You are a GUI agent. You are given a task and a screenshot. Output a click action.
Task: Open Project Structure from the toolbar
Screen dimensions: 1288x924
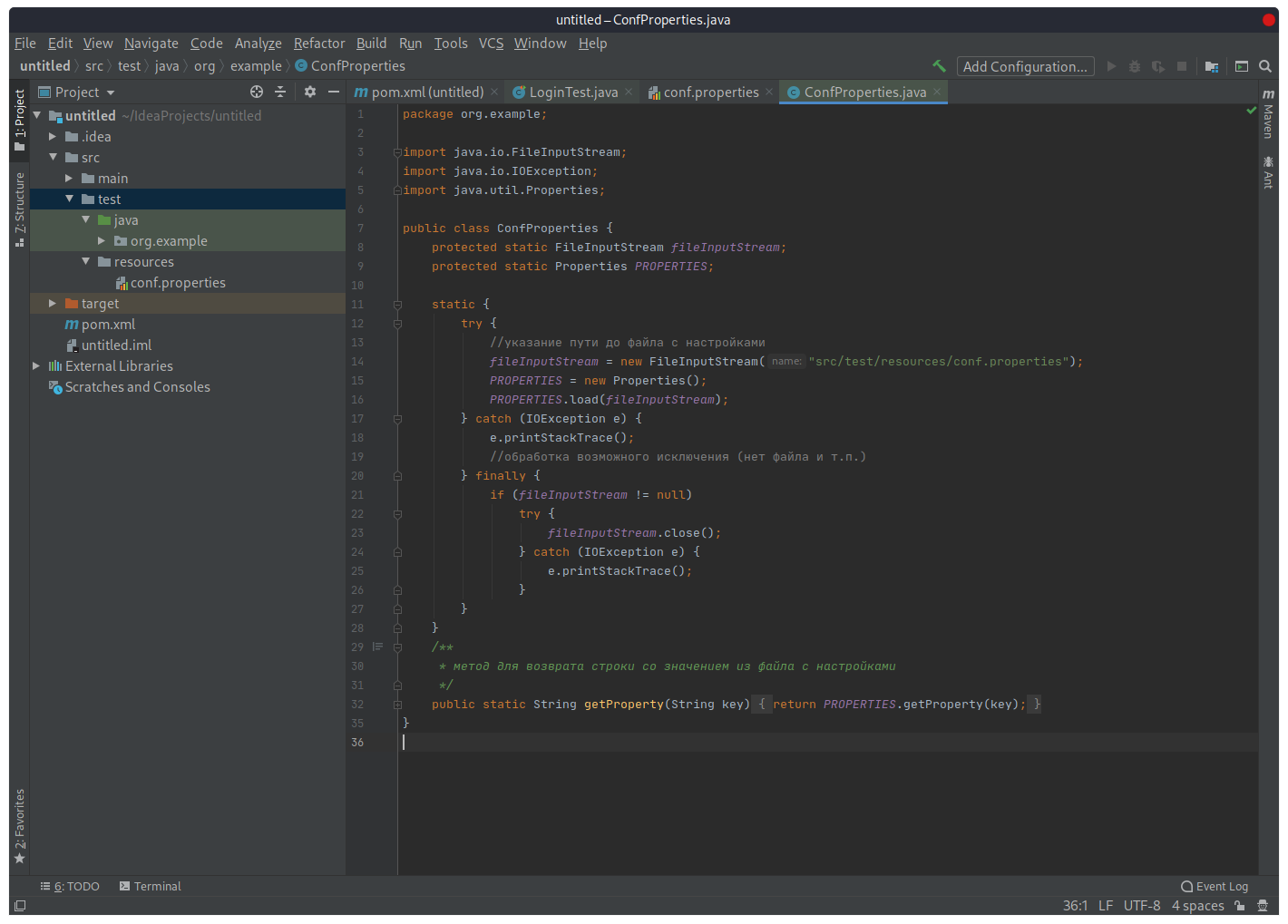point(1211,66)
